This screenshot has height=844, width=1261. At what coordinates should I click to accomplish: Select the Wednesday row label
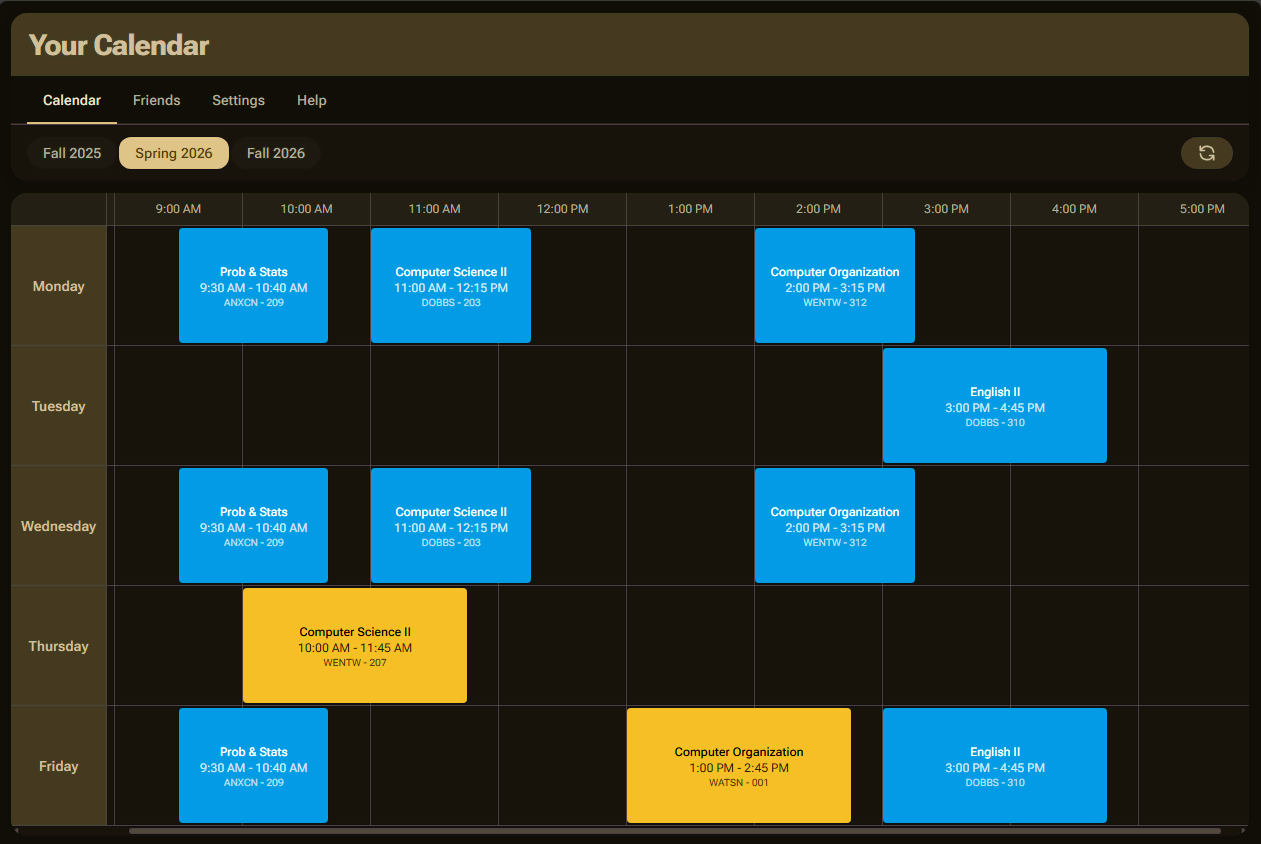point(59,526)
